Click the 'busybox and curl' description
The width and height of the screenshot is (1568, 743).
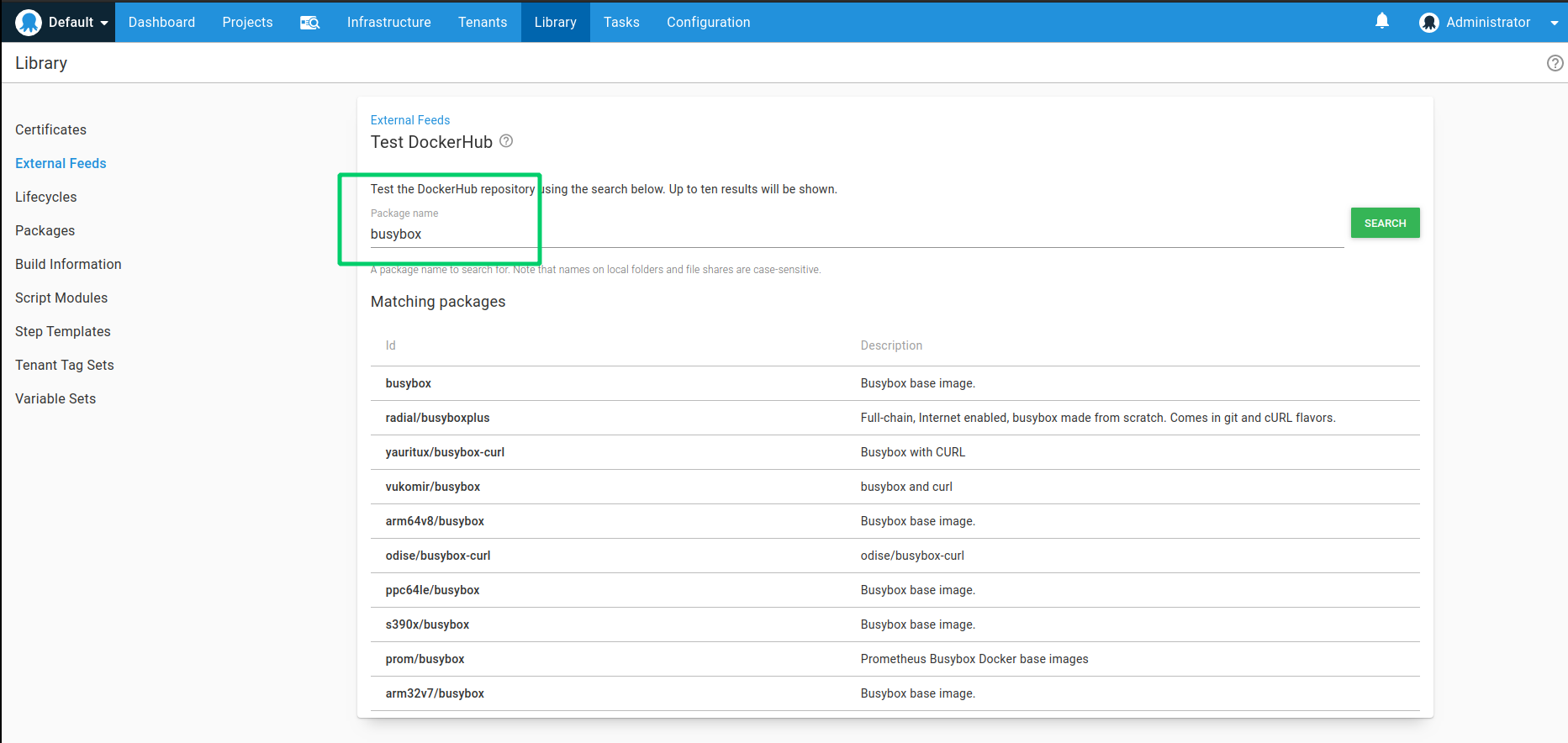tap(906, 487)
